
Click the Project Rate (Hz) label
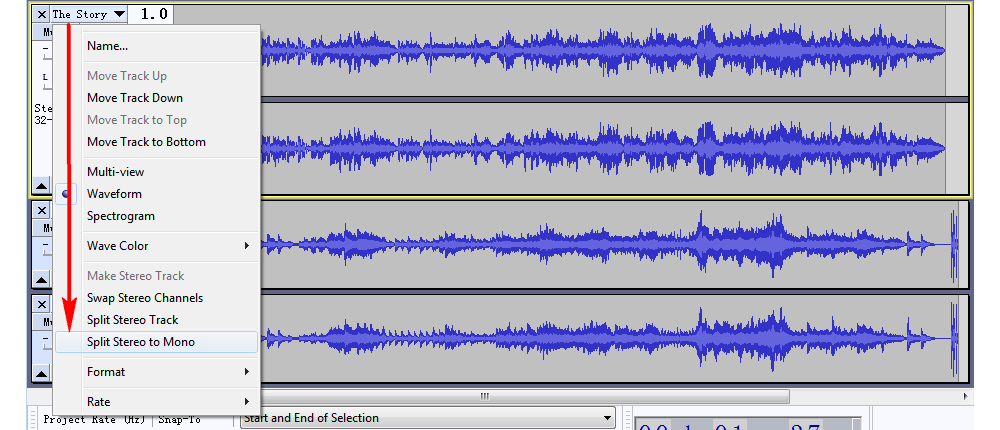coord(94,420)
